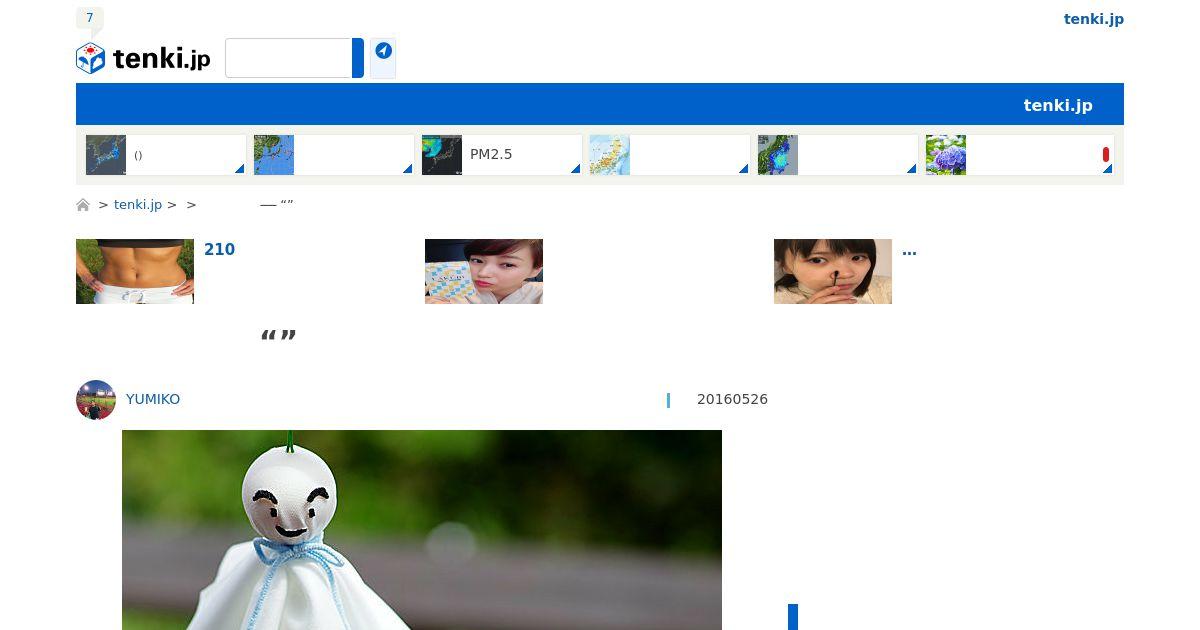This screenshot has height=630, width=1200.
Task: Click the YUMIKO author link
Action: [153, 399]
